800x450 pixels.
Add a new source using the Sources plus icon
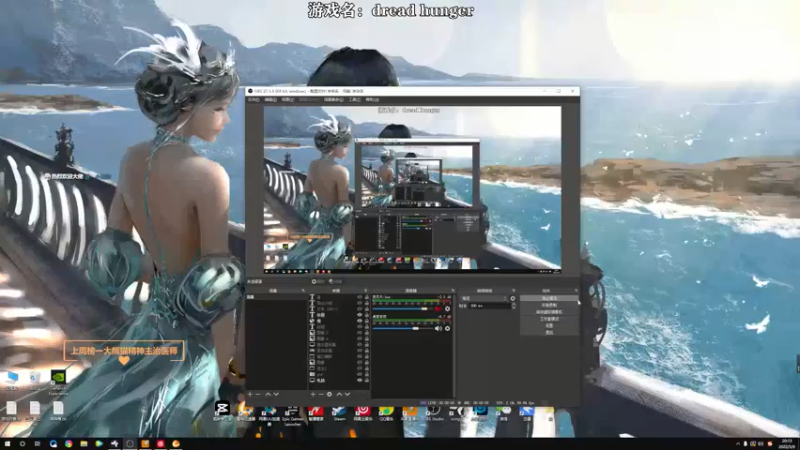(313, 394)
